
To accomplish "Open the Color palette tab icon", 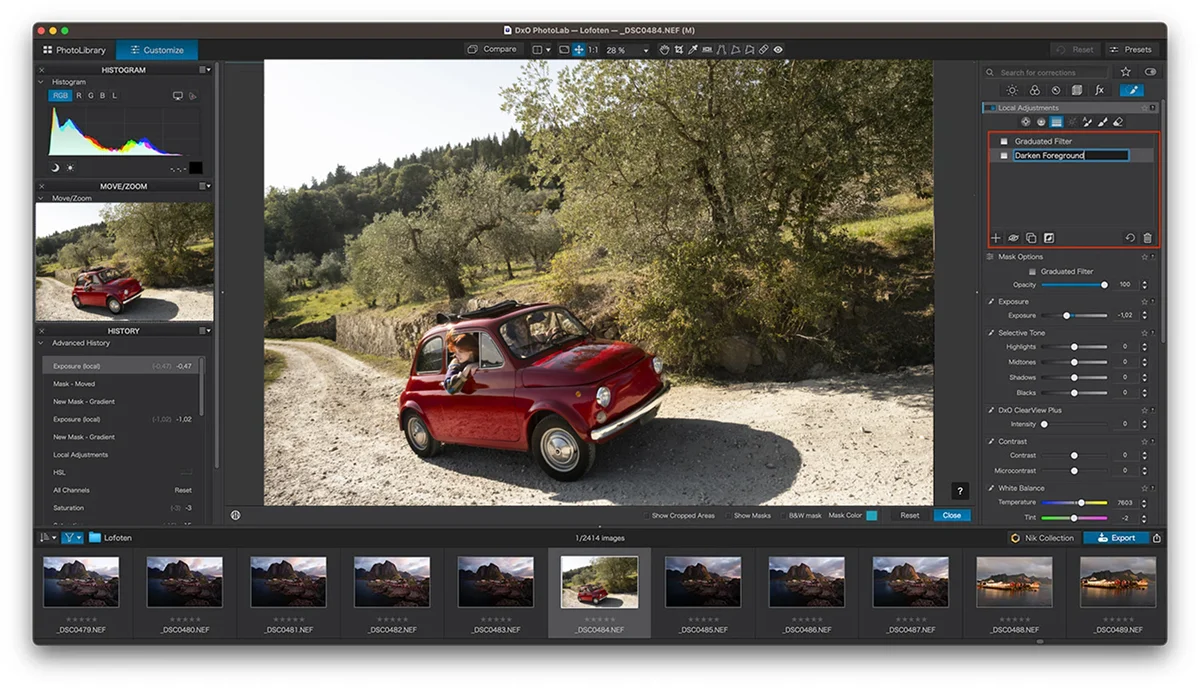I will 1034,90.
